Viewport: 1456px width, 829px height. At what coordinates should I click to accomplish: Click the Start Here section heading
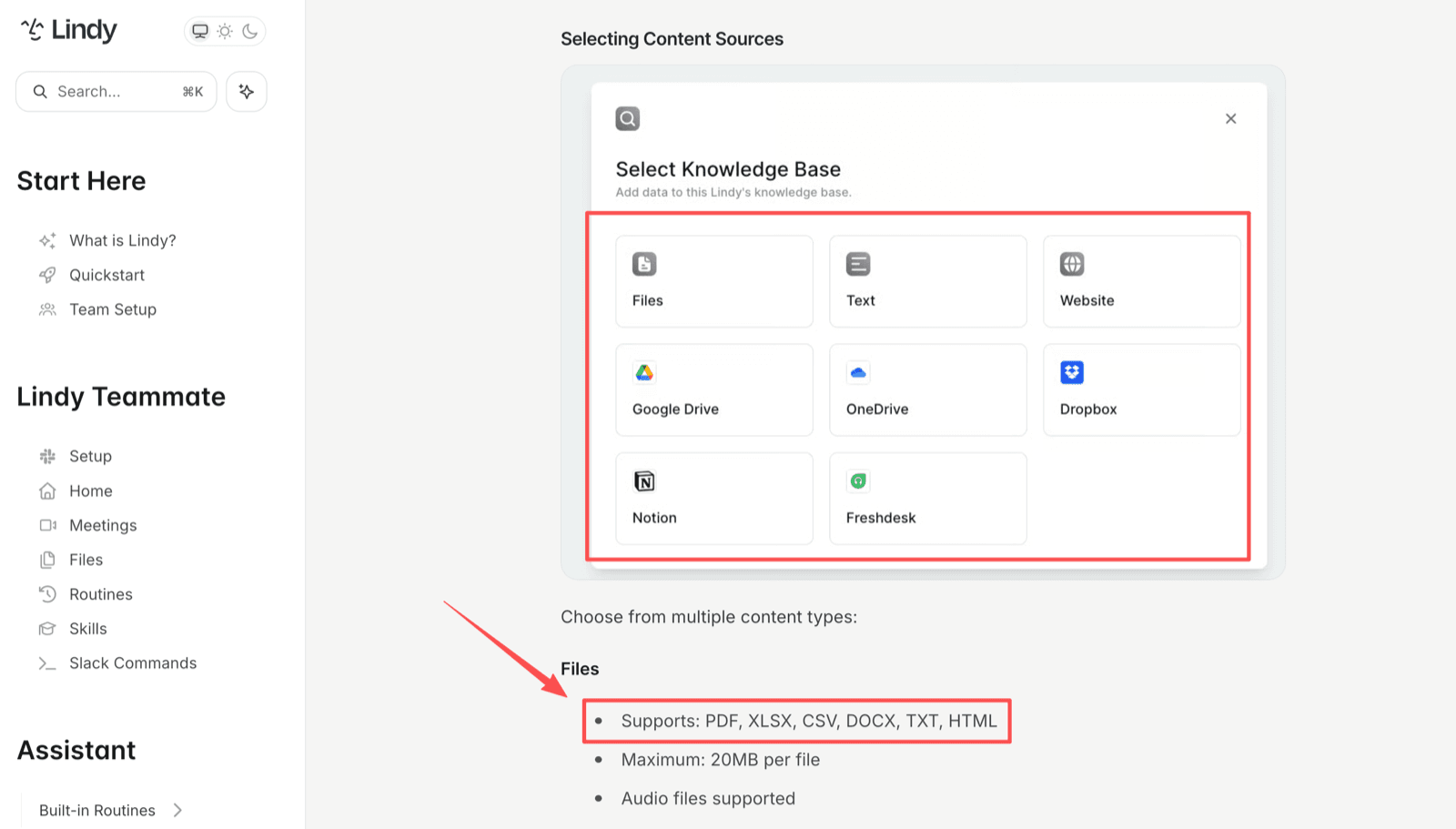click(x=81, y=181)
